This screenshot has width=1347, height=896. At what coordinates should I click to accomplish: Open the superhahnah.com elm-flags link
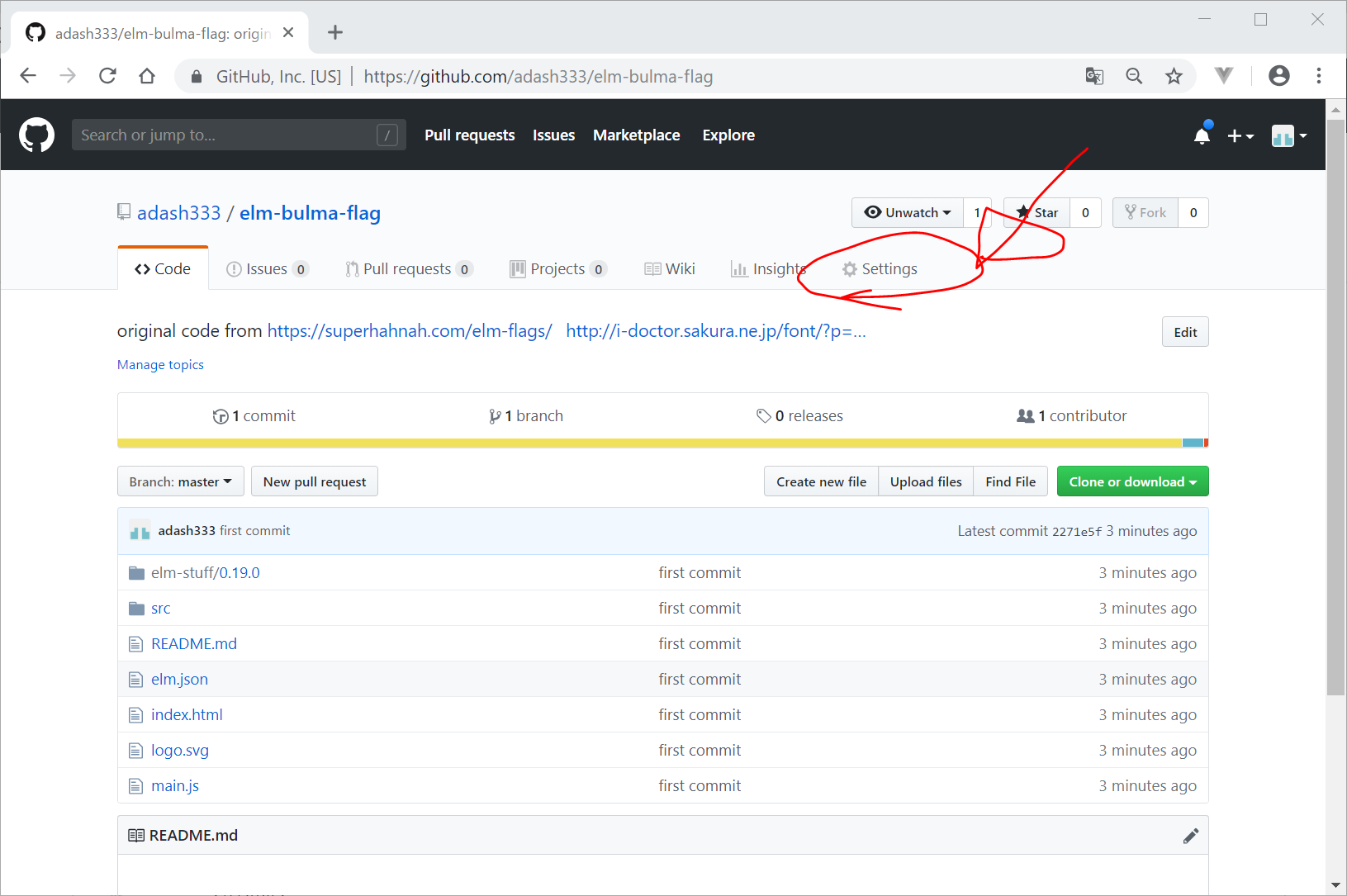[410, 331]
